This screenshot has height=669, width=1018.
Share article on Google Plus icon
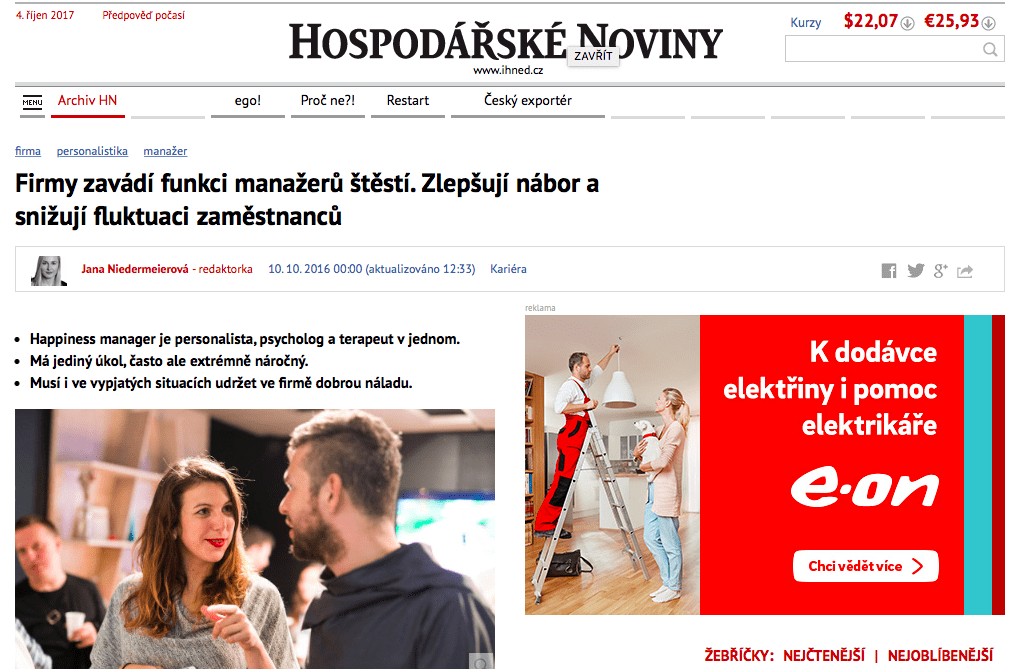pyautogui.click(x=941, y=271)
